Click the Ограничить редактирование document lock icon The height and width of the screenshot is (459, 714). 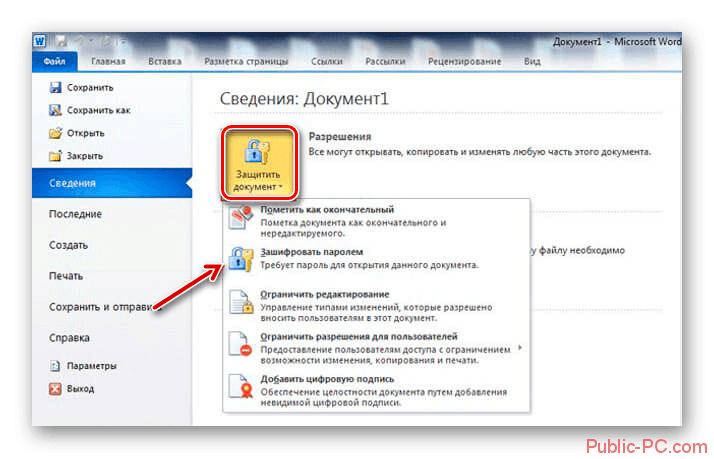click(240, 301)
